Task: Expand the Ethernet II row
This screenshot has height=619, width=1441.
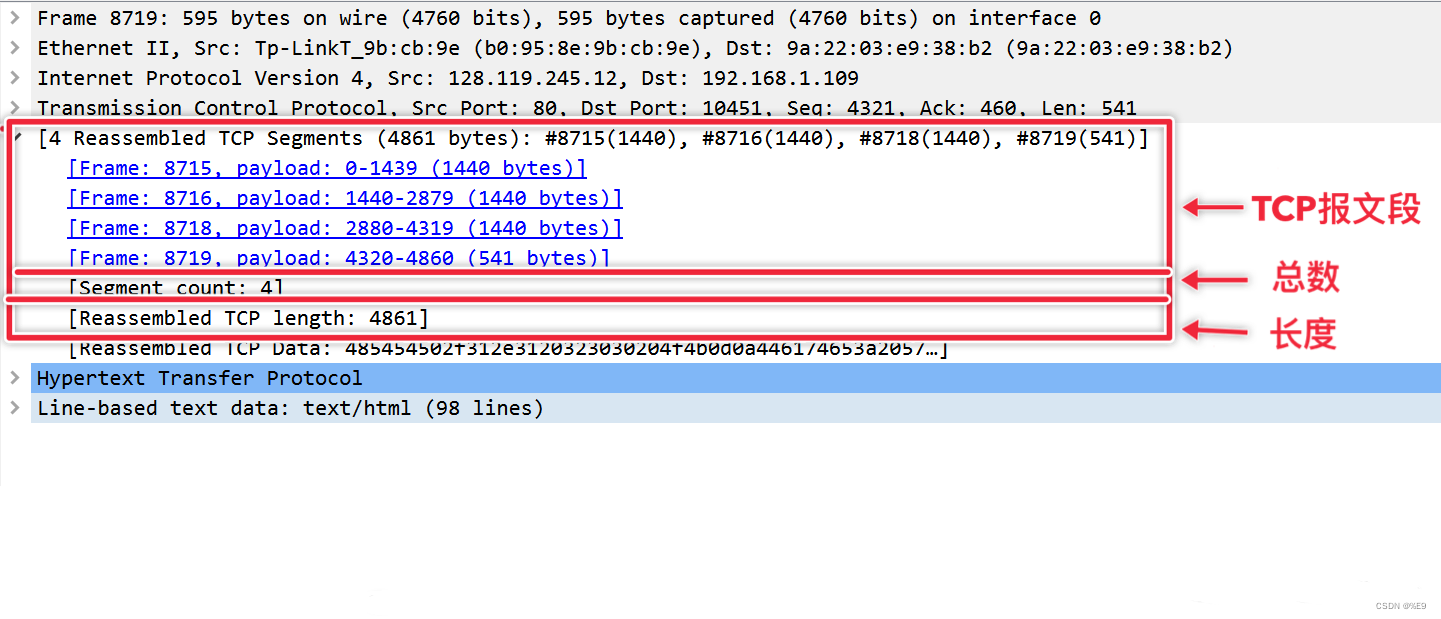Action: click(x=14, y=48)
